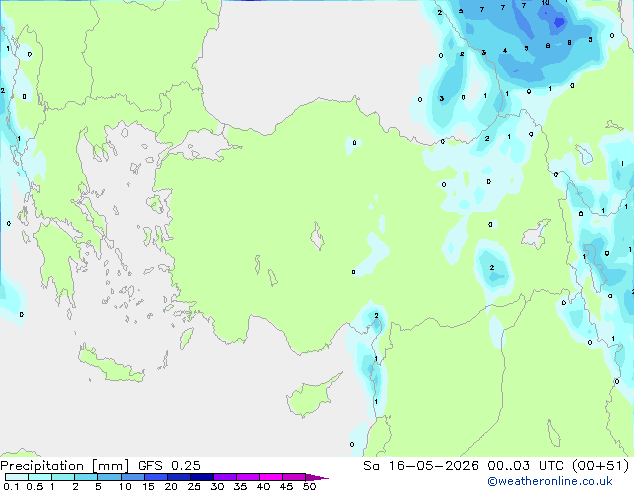Click the 'Precipitation [mm]' map title

pyautogui.click(x=65, y=466)
